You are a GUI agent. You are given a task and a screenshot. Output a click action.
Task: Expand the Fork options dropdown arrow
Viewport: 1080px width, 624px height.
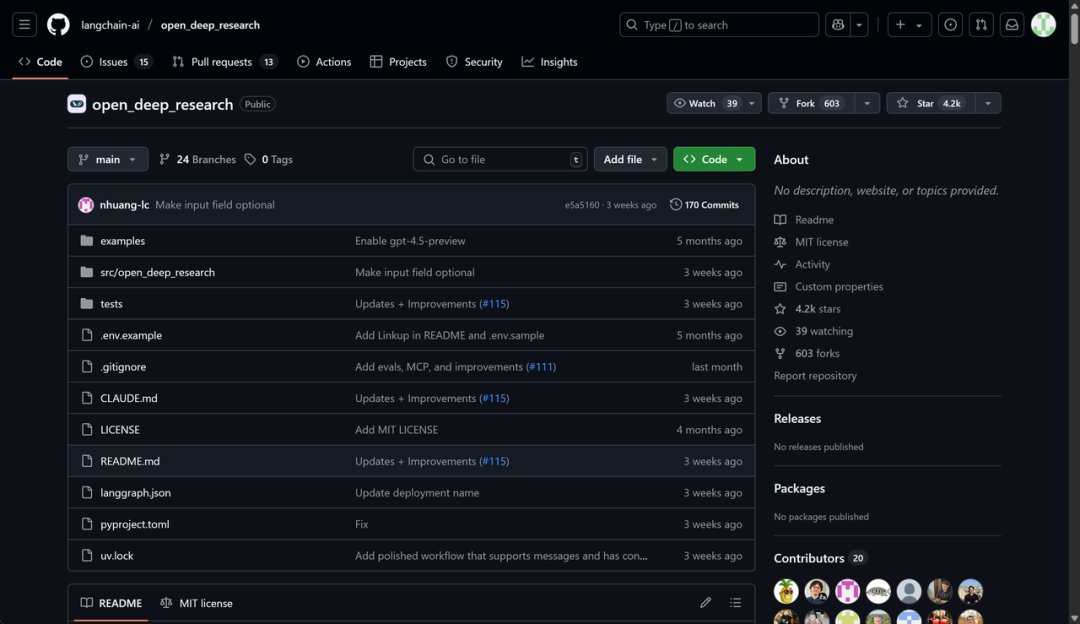coord(867,103)
